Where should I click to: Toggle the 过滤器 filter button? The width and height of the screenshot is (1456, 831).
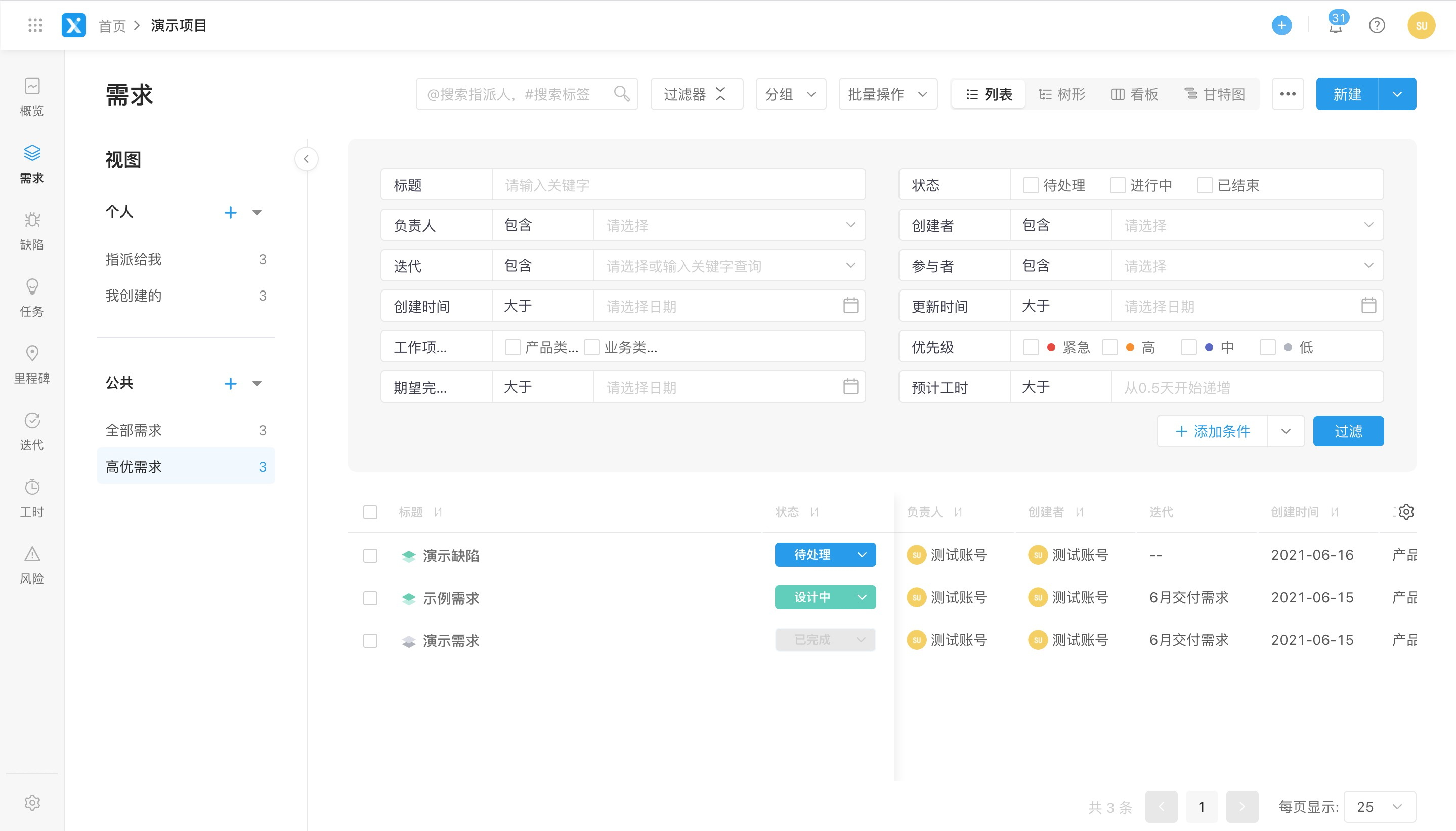pos(697,94)
